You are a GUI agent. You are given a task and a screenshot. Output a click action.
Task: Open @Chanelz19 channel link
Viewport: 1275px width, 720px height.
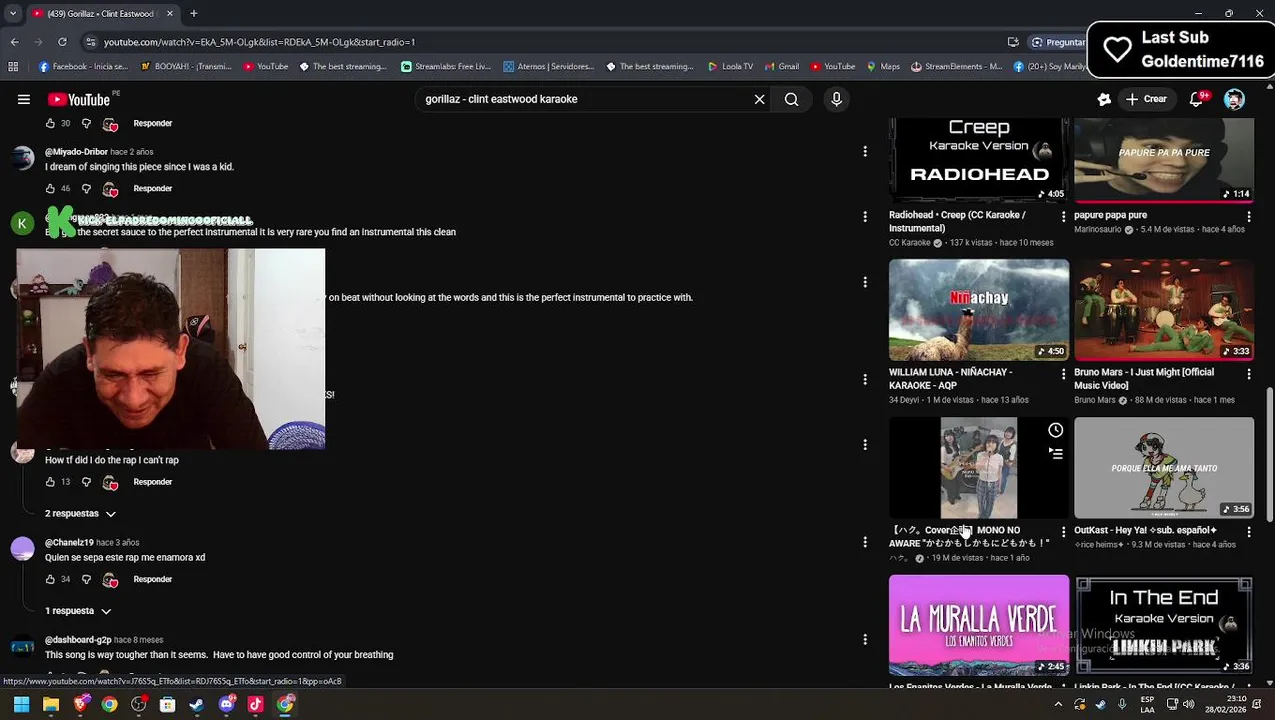69,542
